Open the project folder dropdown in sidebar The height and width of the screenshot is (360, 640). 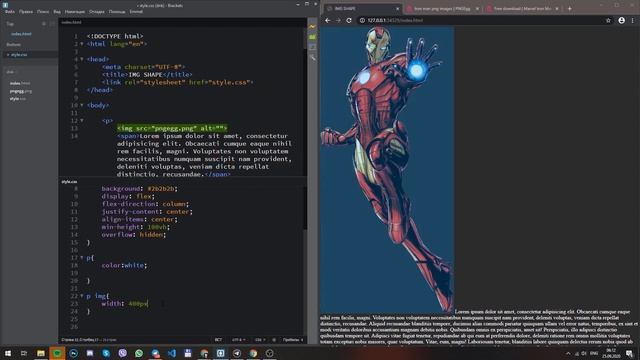coord(11,72)
